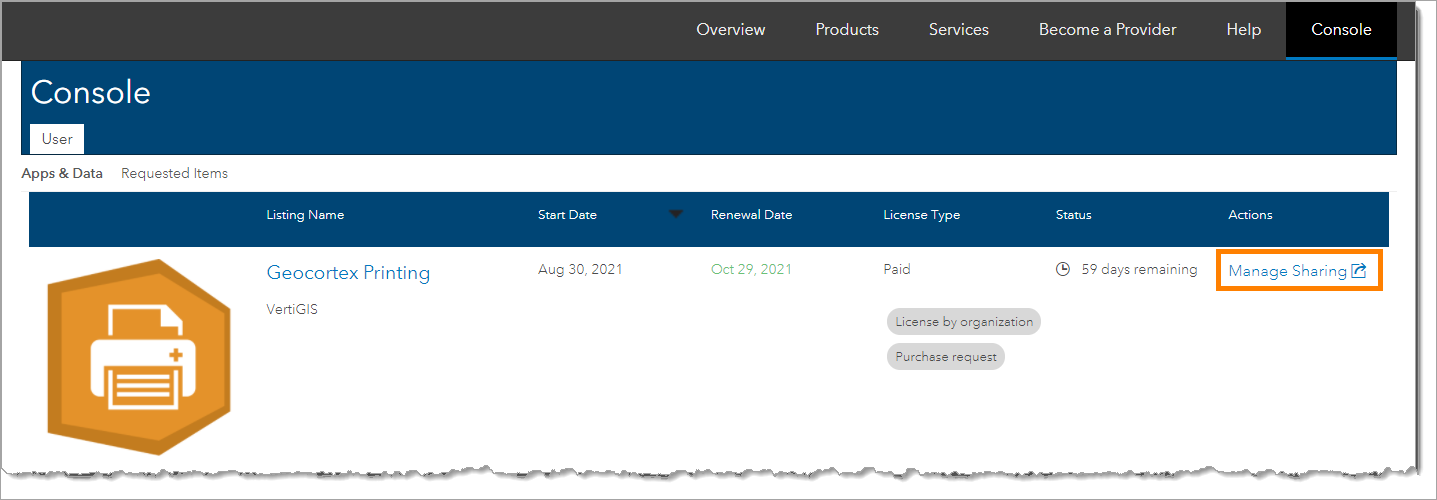
Task: Open the Geocortex Printing listing link
Action: pyautogui.click(x=348, y=273)
